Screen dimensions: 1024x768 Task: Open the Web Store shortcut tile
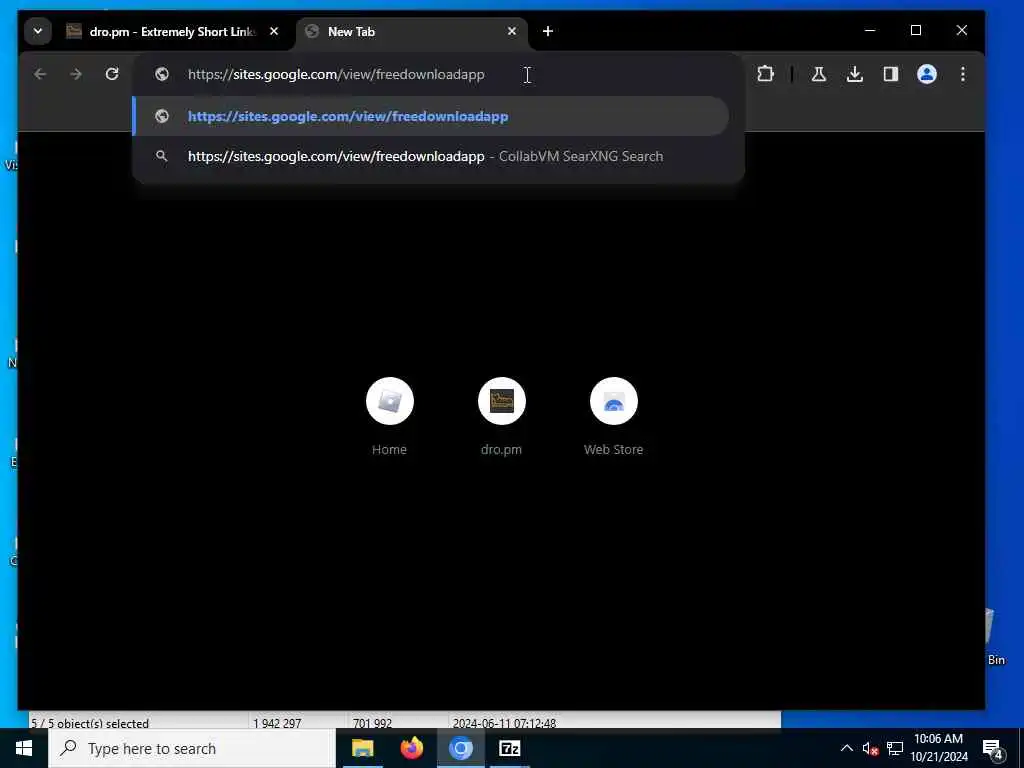coord(613,417)
